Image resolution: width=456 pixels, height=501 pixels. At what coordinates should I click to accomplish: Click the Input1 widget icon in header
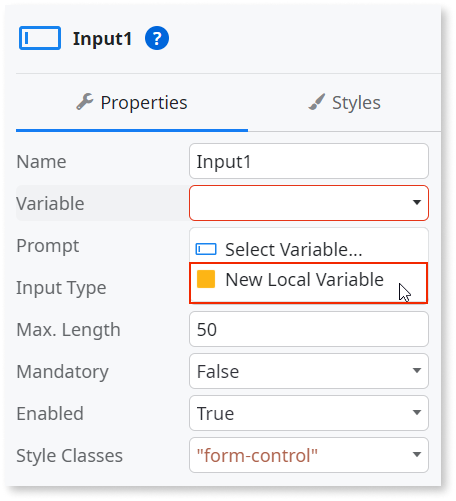40,38
